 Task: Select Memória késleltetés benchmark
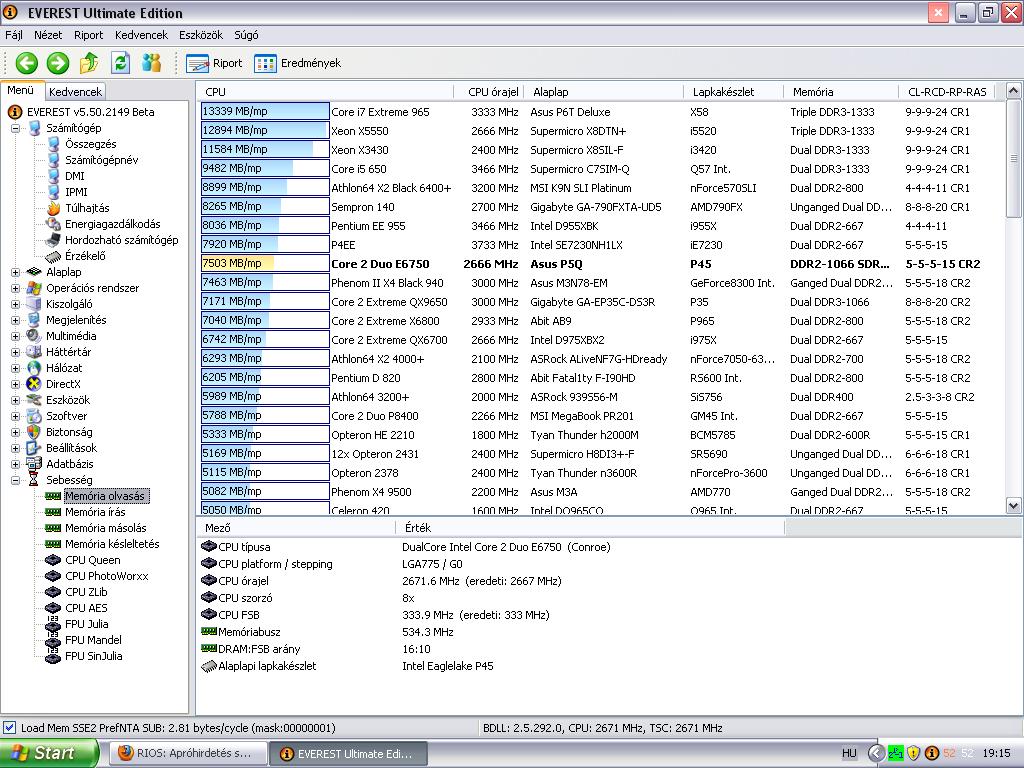pos(112,544)
